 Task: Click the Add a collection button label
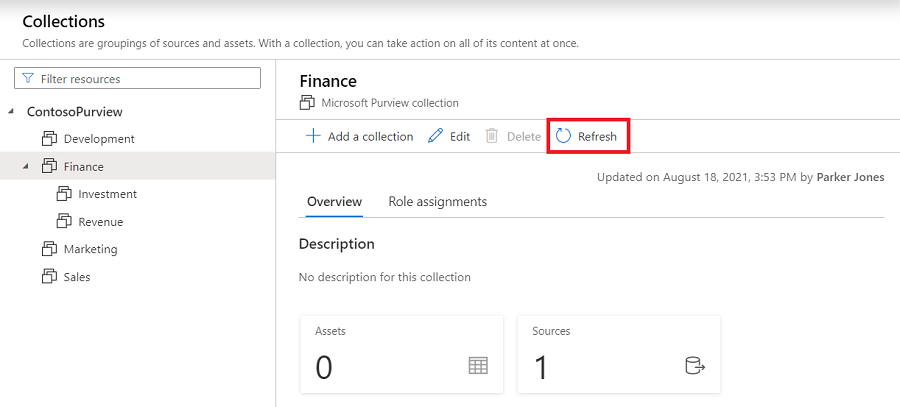370,136
